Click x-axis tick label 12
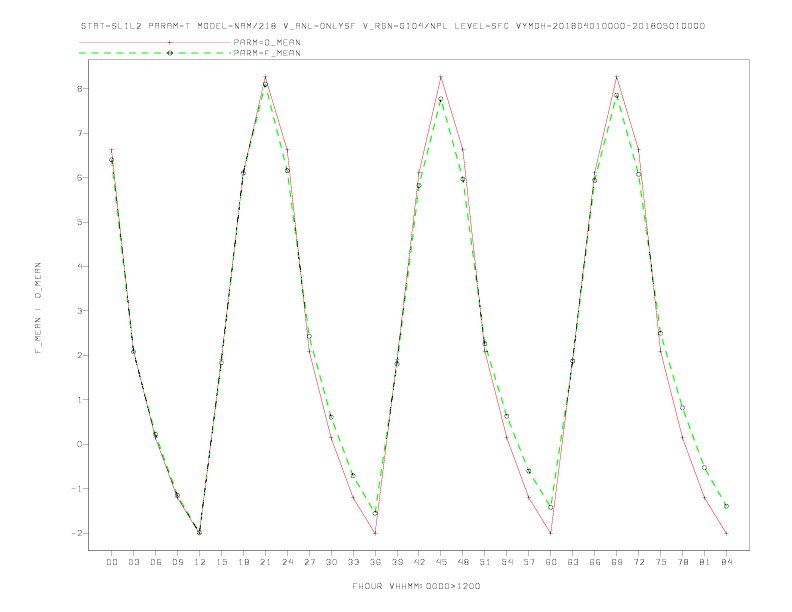 coord(200,562)
